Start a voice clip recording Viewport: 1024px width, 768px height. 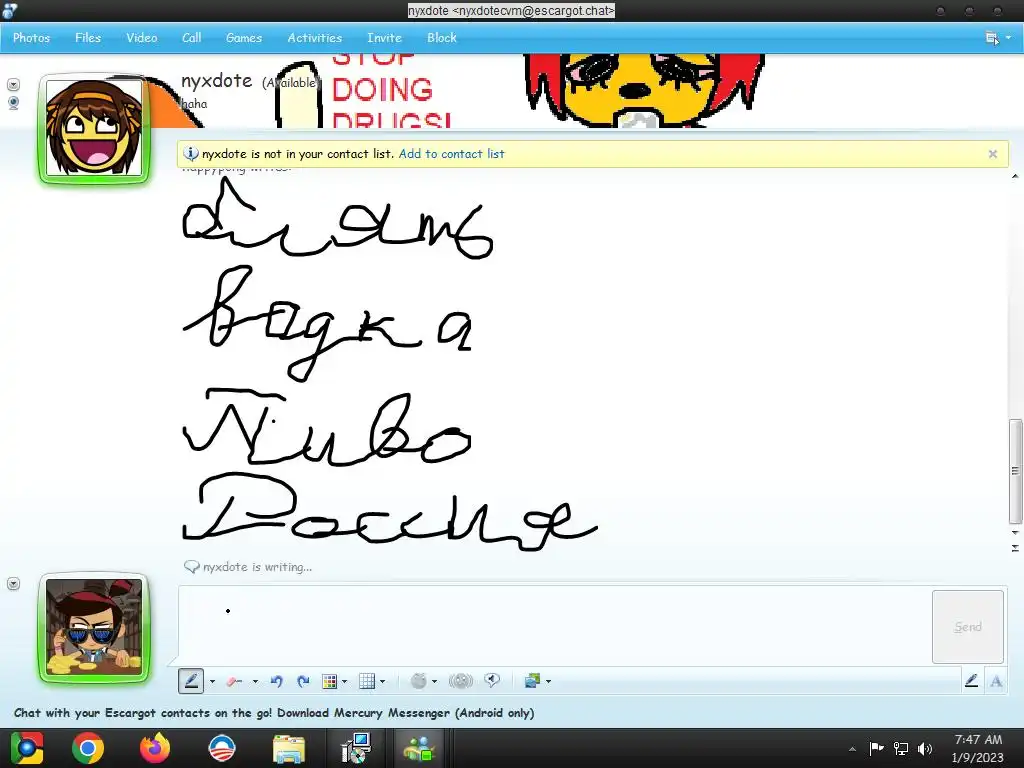492,681
